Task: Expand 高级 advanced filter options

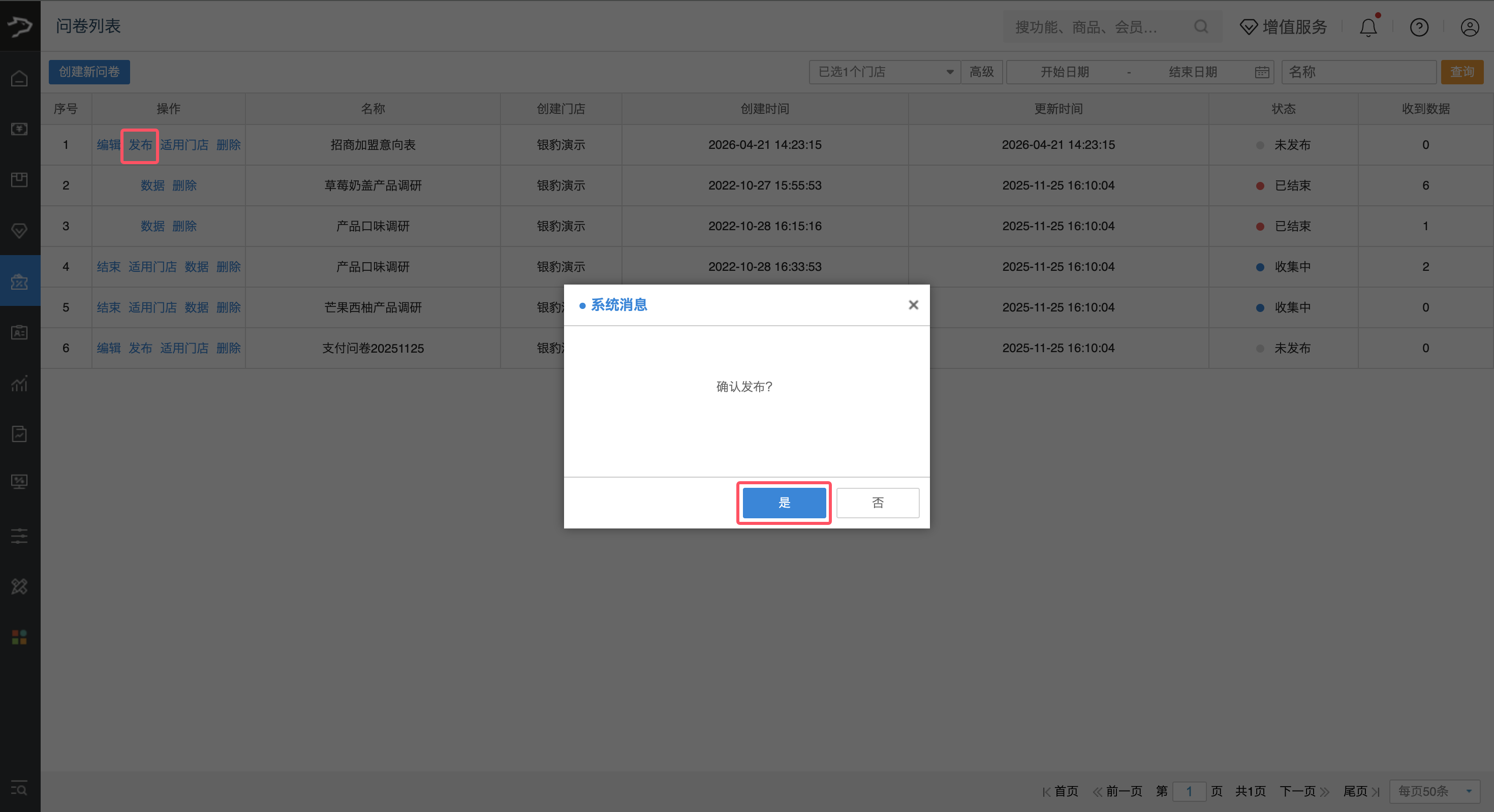Action: pyautogui.click(x=981, y=72)
